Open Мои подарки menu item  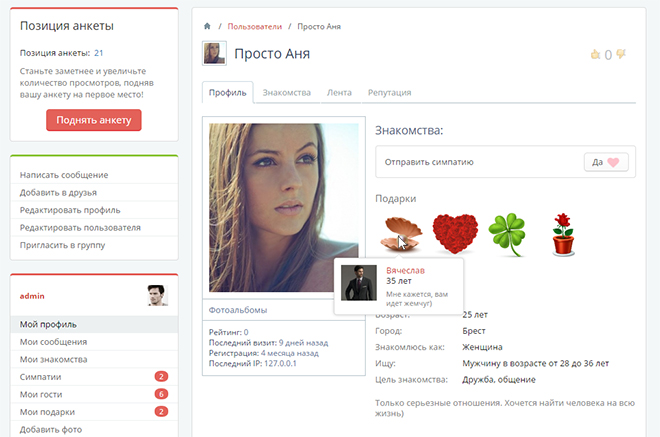(94, 412)
